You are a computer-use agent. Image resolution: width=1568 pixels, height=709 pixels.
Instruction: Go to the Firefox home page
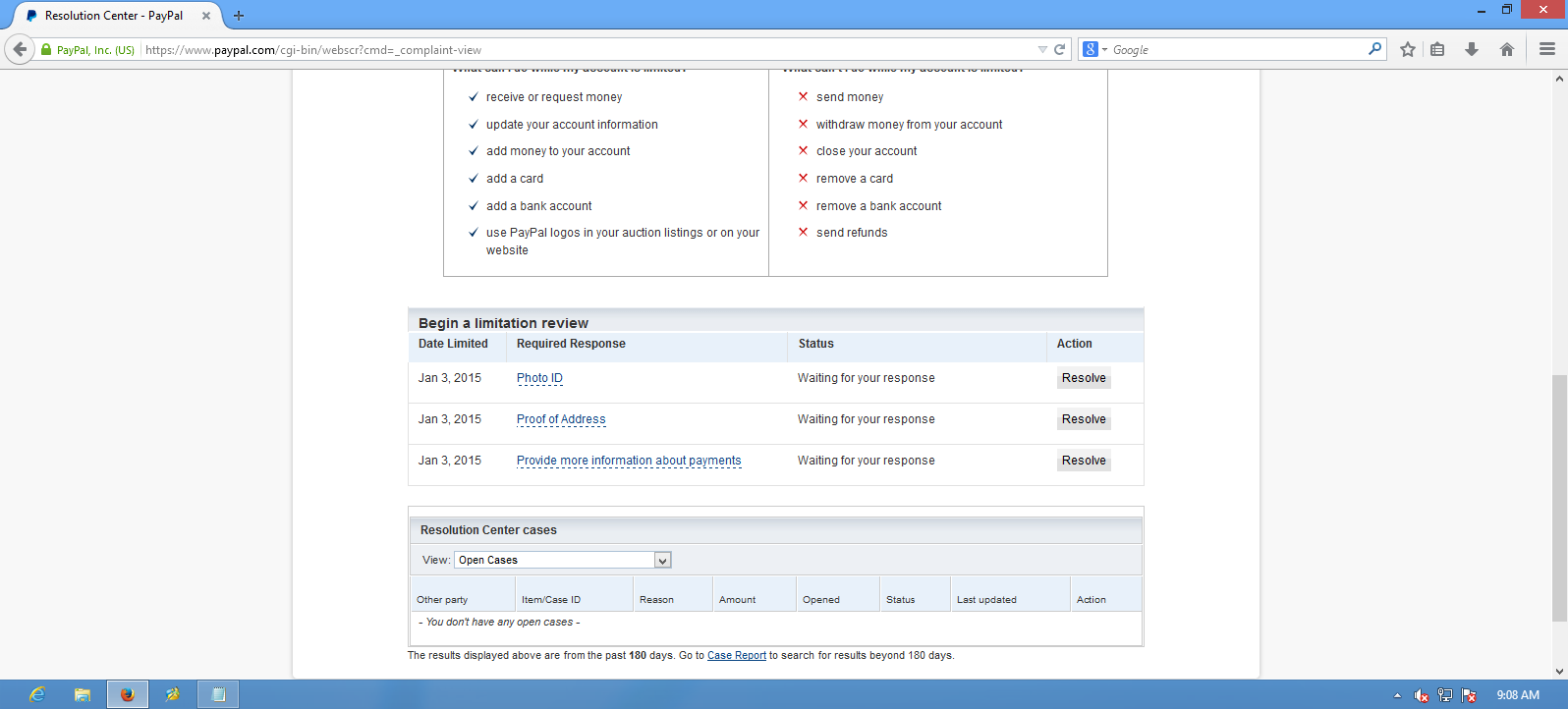[1506, 49]
